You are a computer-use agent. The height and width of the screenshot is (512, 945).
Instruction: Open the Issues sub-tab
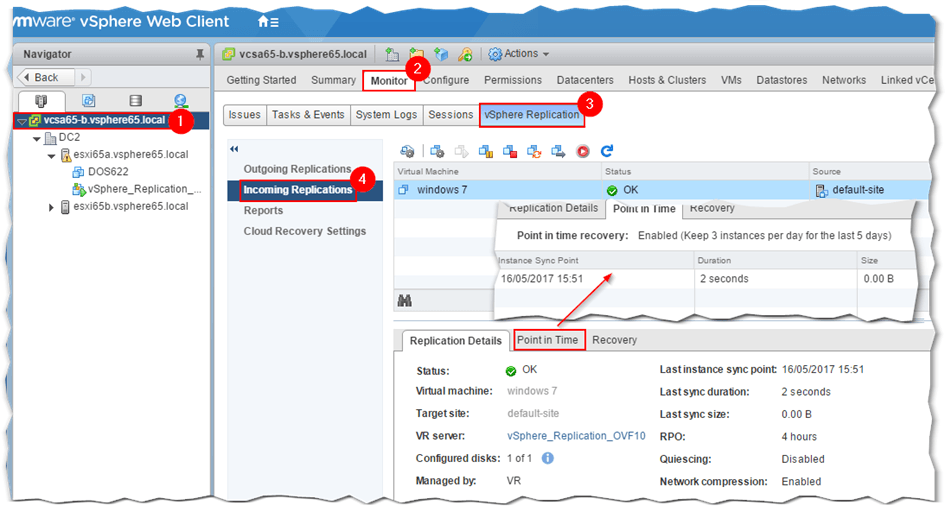tap(245, 115)
